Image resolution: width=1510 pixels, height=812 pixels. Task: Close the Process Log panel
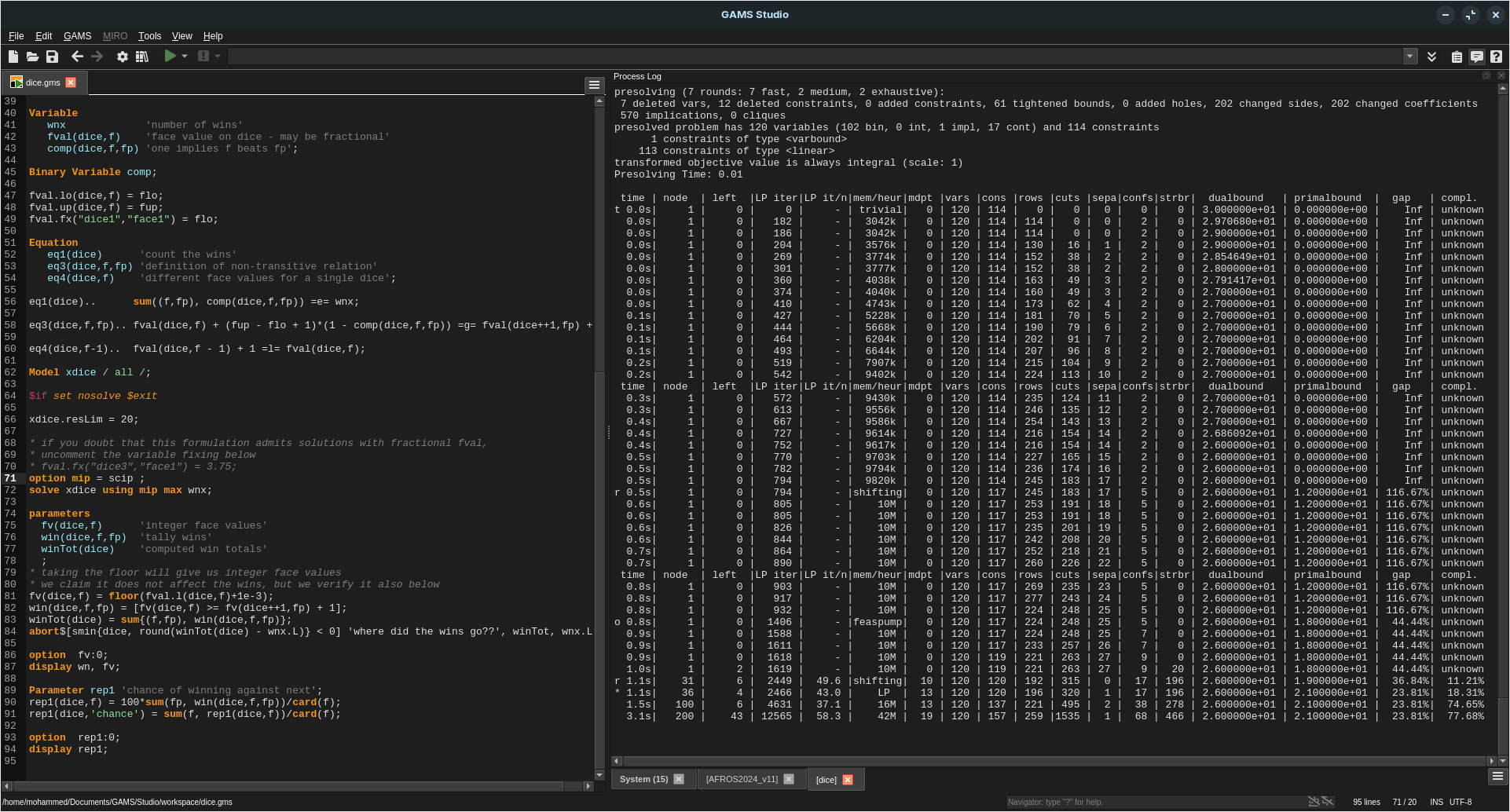click(x=1501, y=76)
